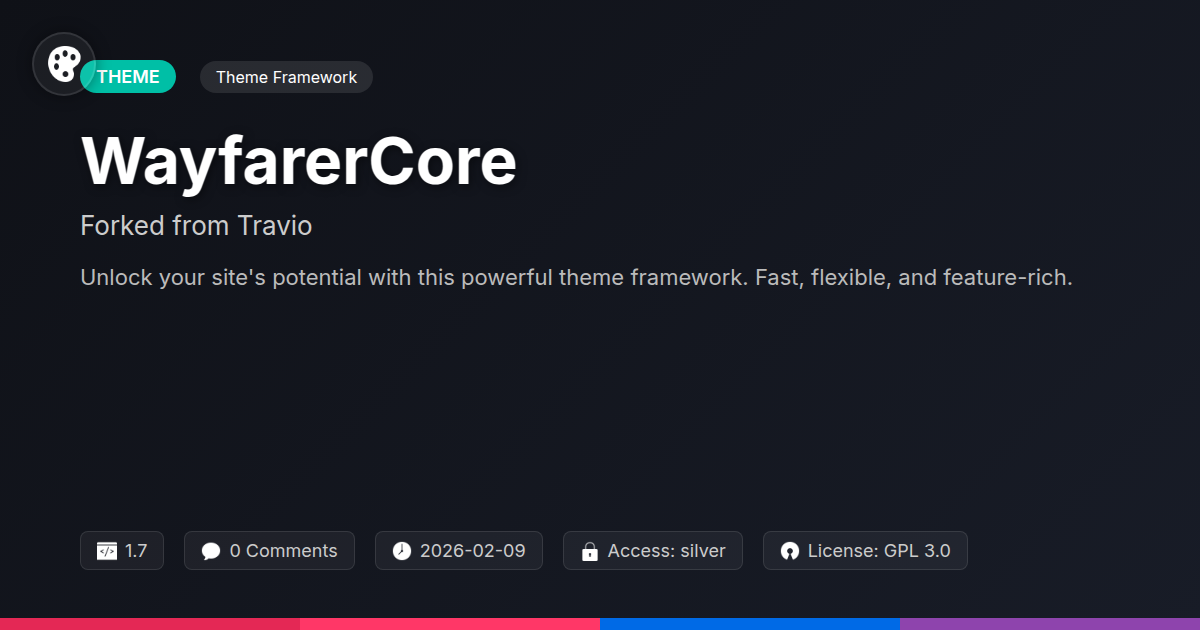The height and width of the screenshot is (630, 1200).
Task: Click the 'Access: silver' label
Action: [x=667, y=551]
